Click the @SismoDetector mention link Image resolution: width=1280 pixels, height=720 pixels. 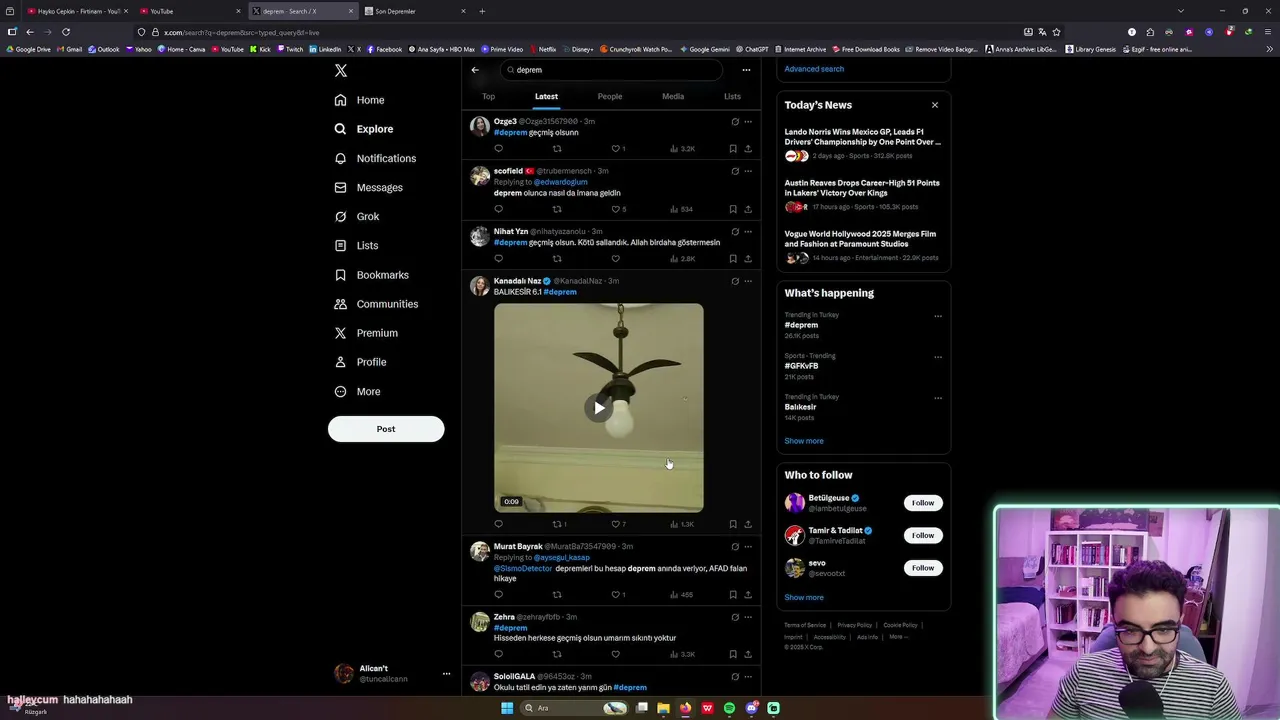523,568
